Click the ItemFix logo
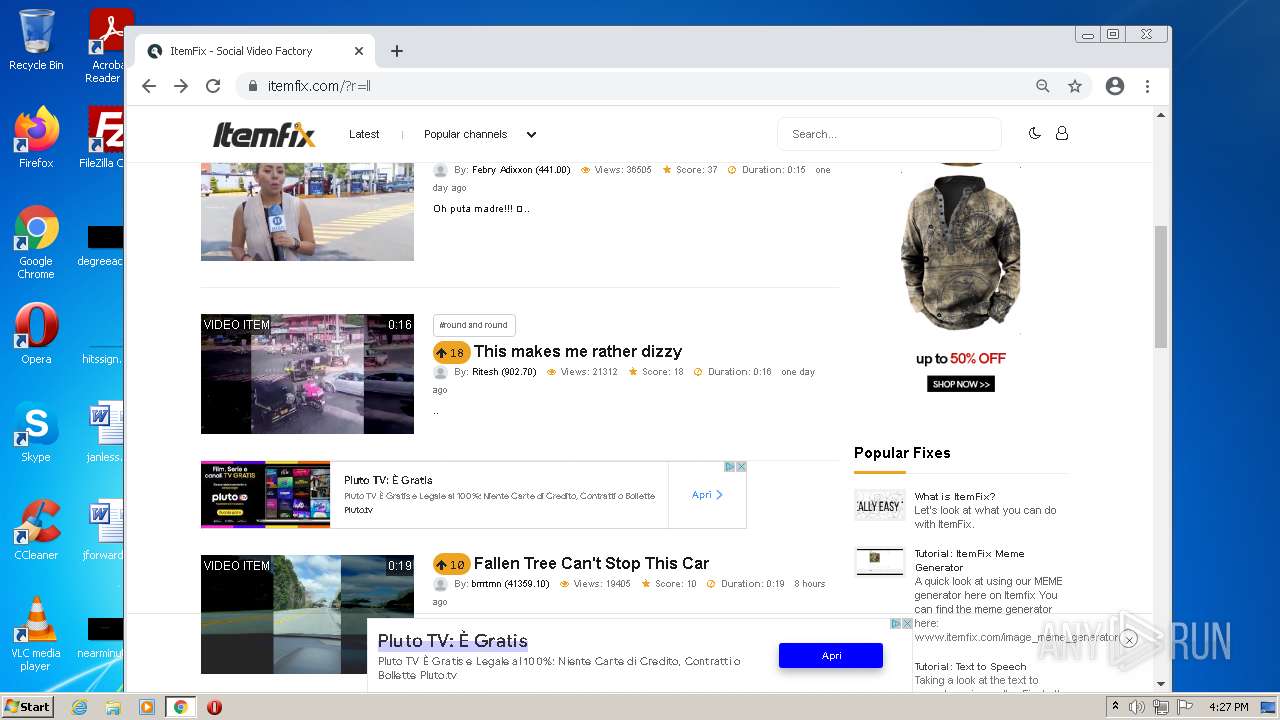1280x720 pixels. [264, 134]
